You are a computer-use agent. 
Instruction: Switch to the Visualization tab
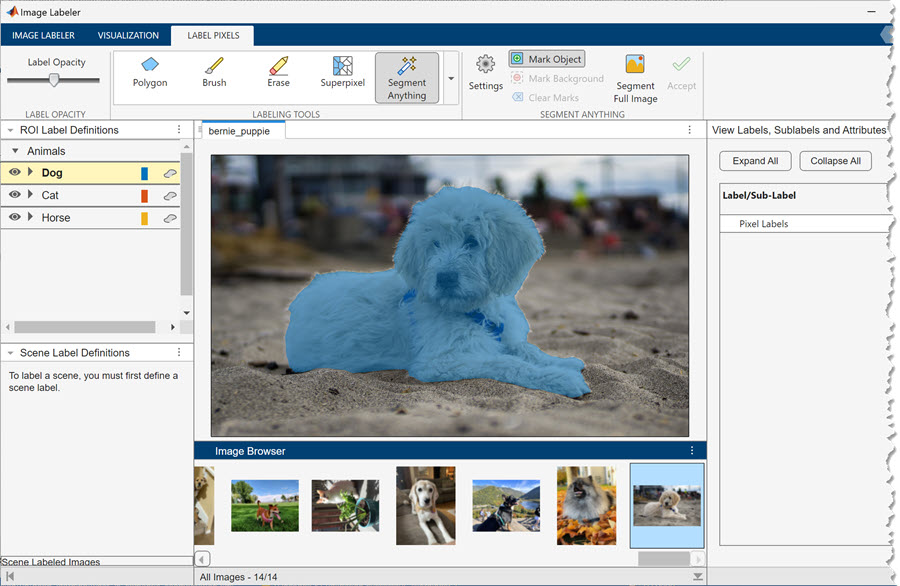click(x=128, y=36)
